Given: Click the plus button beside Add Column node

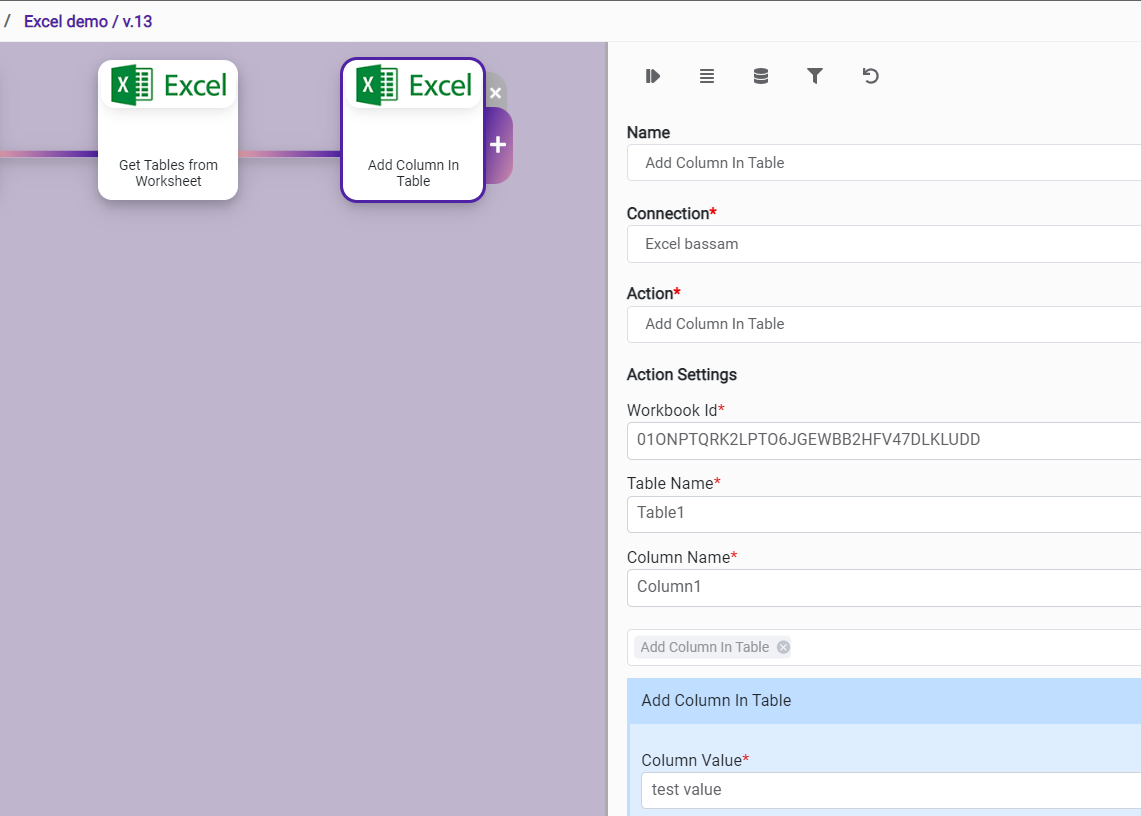Looking at the screenshot, I should coord(498,145).
